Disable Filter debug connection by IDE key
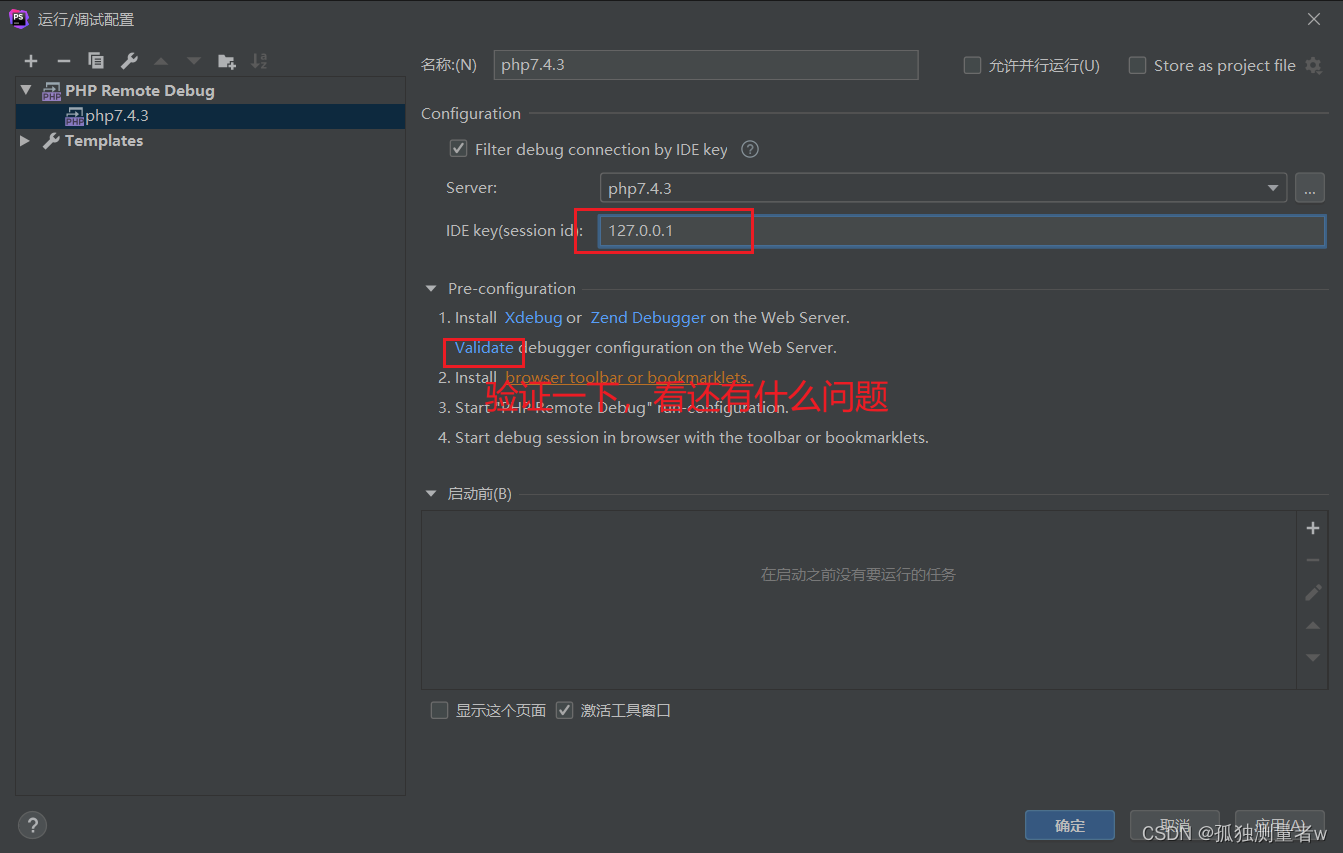The width and height of the screenshot is (1343, 853). 457,149
